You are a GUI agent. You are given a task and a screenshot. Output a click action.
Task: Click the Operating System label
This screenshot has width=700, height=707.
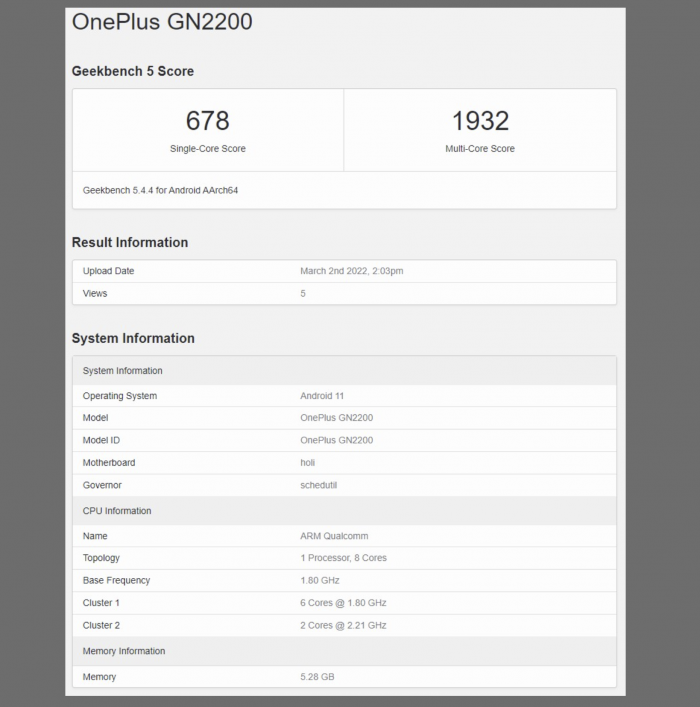(120, 396)
